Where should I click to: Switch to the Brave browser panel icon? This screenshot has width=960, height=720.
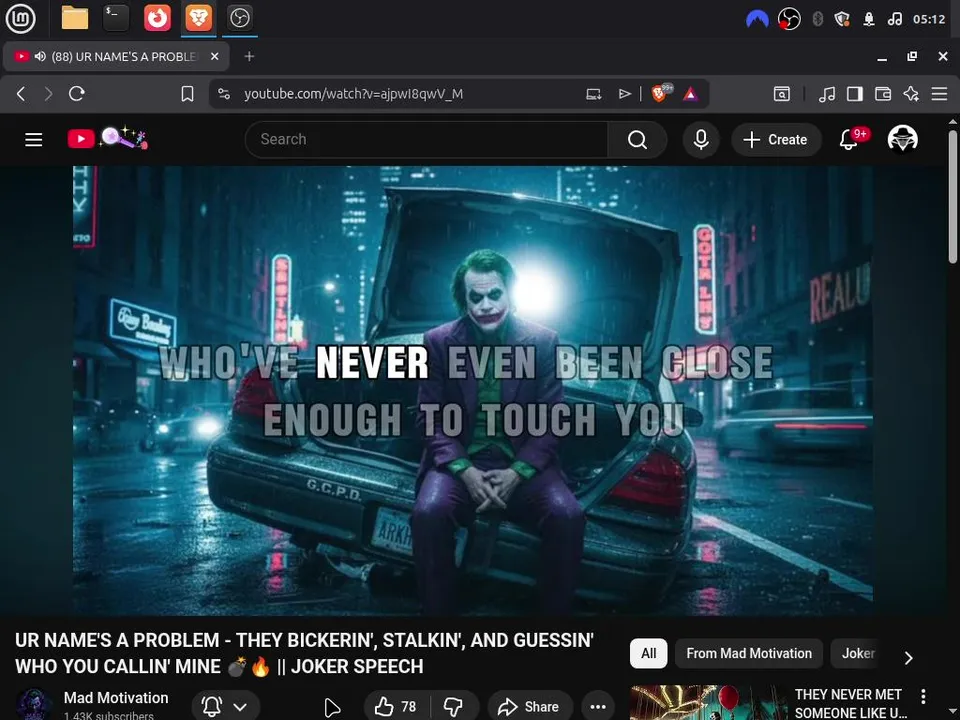[x=199, y=18]
